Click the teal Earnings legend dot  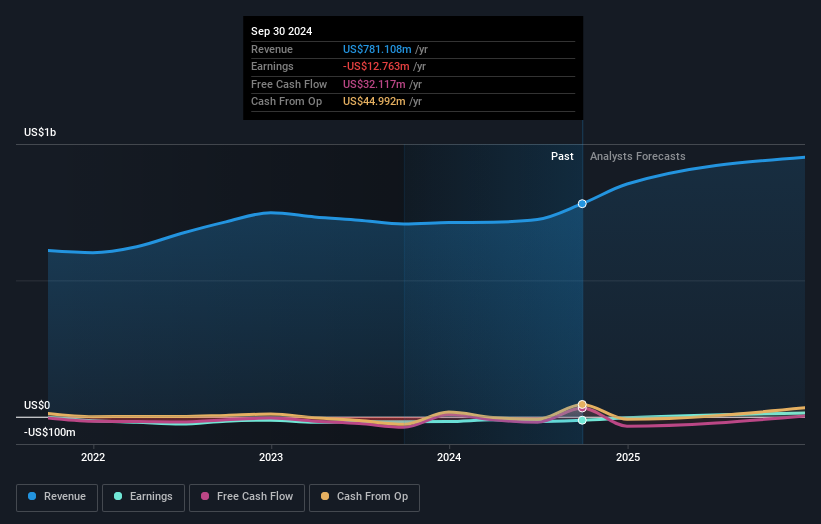[x=118, y=496]
